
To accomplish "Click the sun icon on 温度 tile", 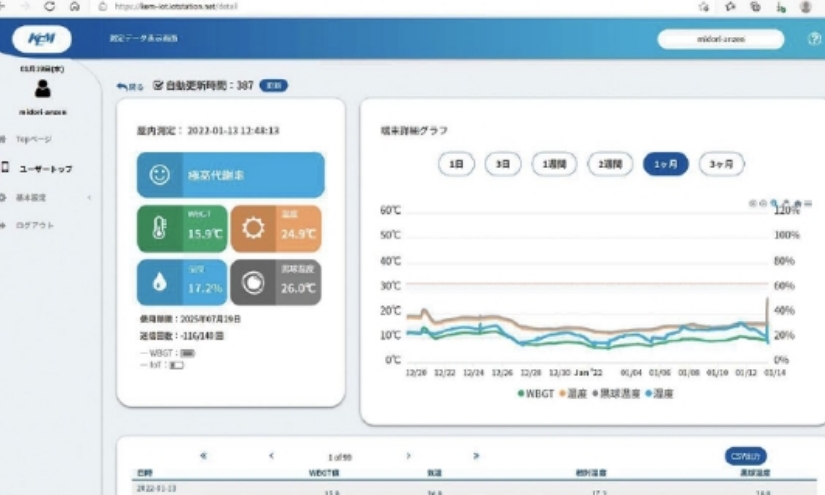I will tap(253, 228).
